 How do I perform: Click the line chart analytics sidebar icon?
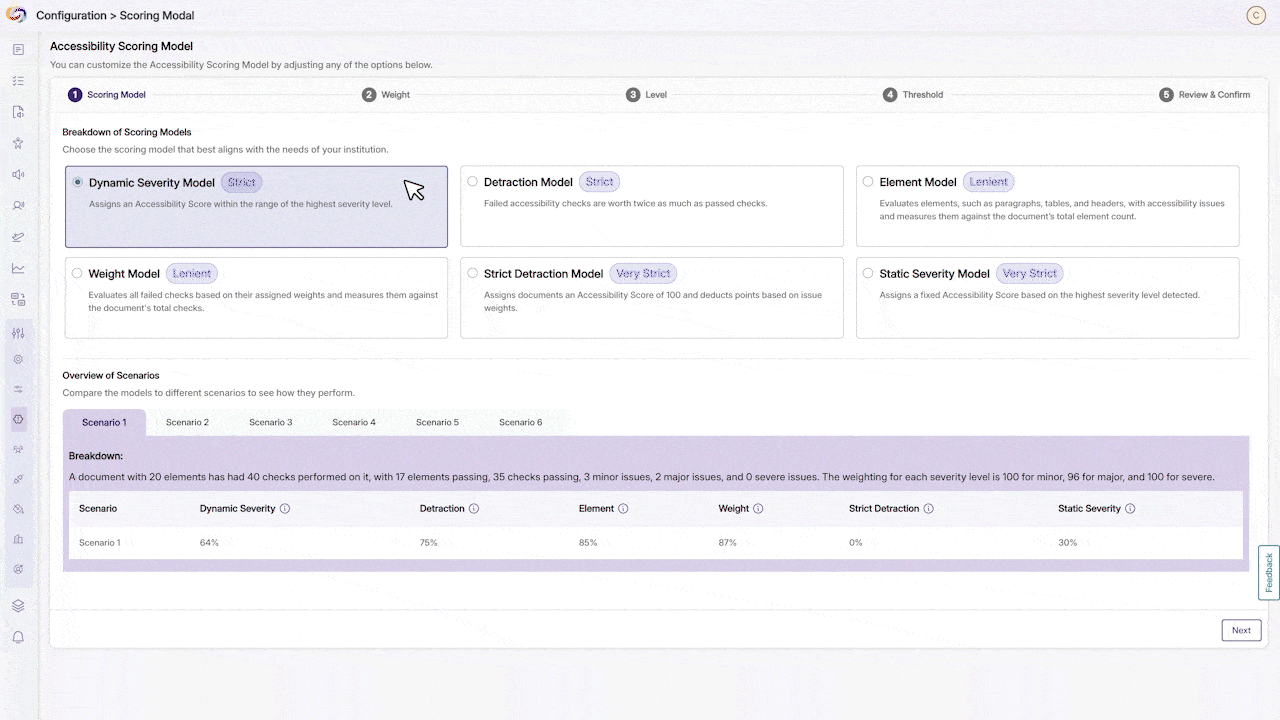coord(18,268)
